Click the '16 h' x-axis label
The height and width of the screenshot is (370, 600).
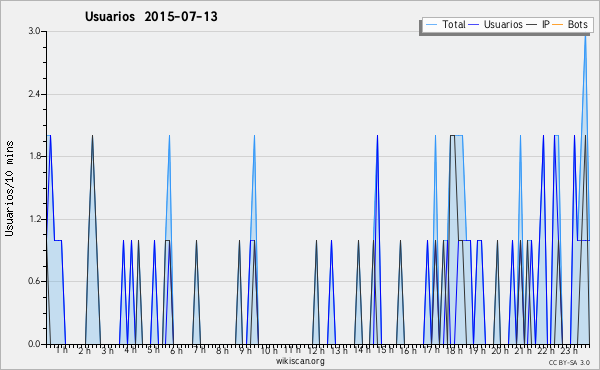coord(408,350)
